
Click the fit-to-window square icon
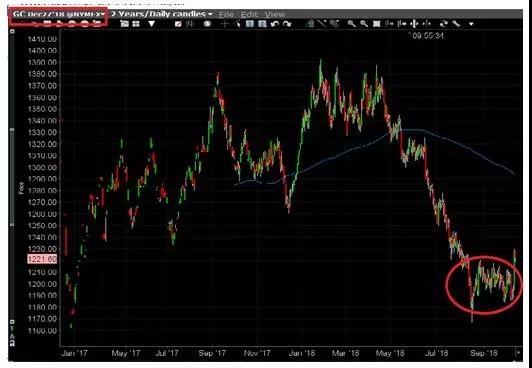pyautogui.click(x=377, y=24)
